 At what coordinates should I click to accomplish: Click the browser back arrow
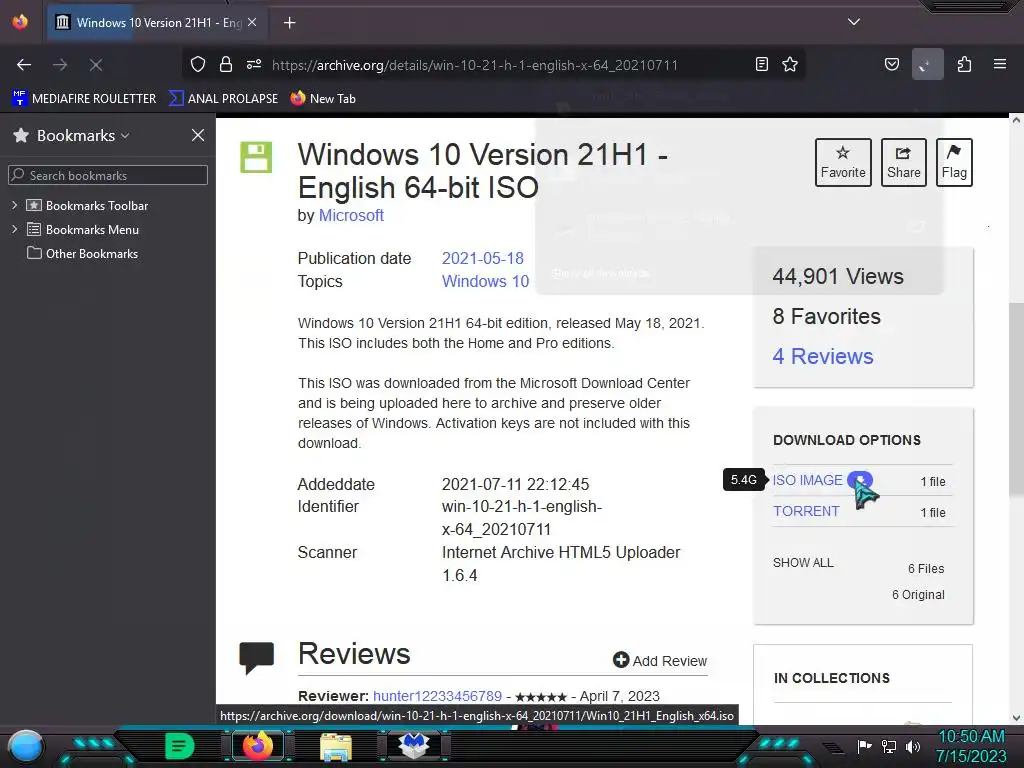click(x=24, y=65)
